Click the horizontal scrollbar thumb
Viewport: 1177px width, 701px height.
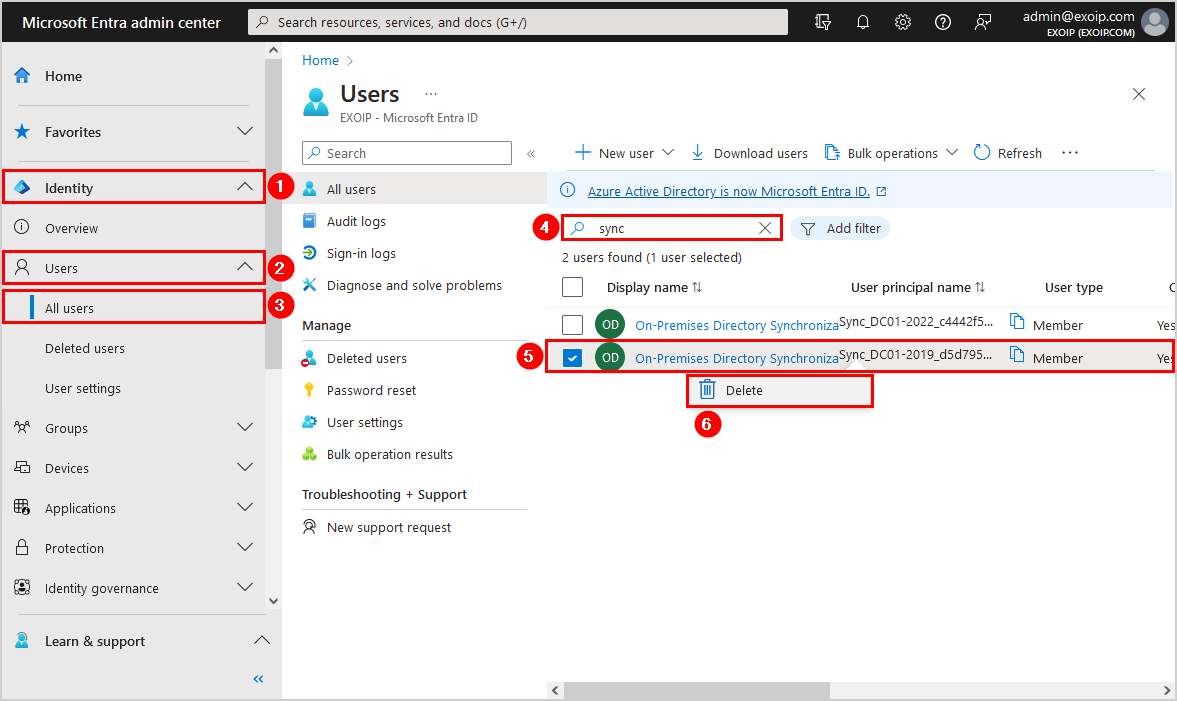pyautogui.click(x=697, y=690)
